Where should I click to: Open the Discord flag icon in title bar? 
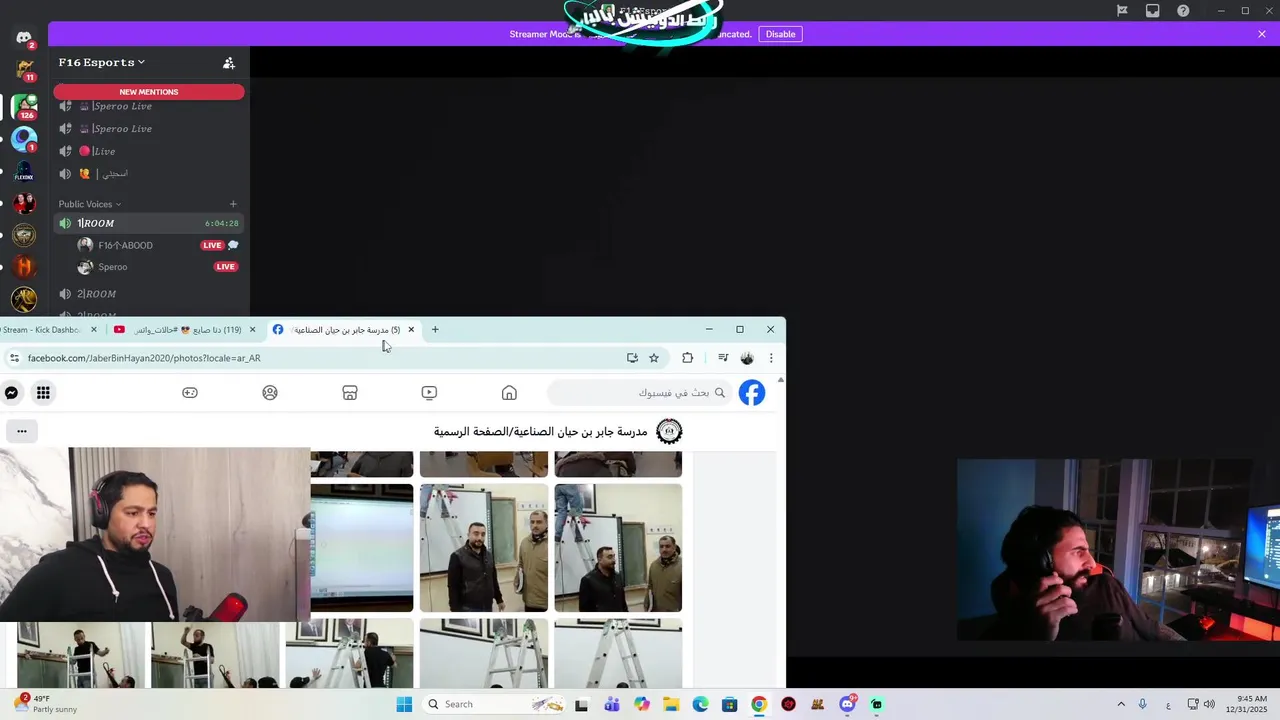pyautogui.click(x=1122, y=11)
